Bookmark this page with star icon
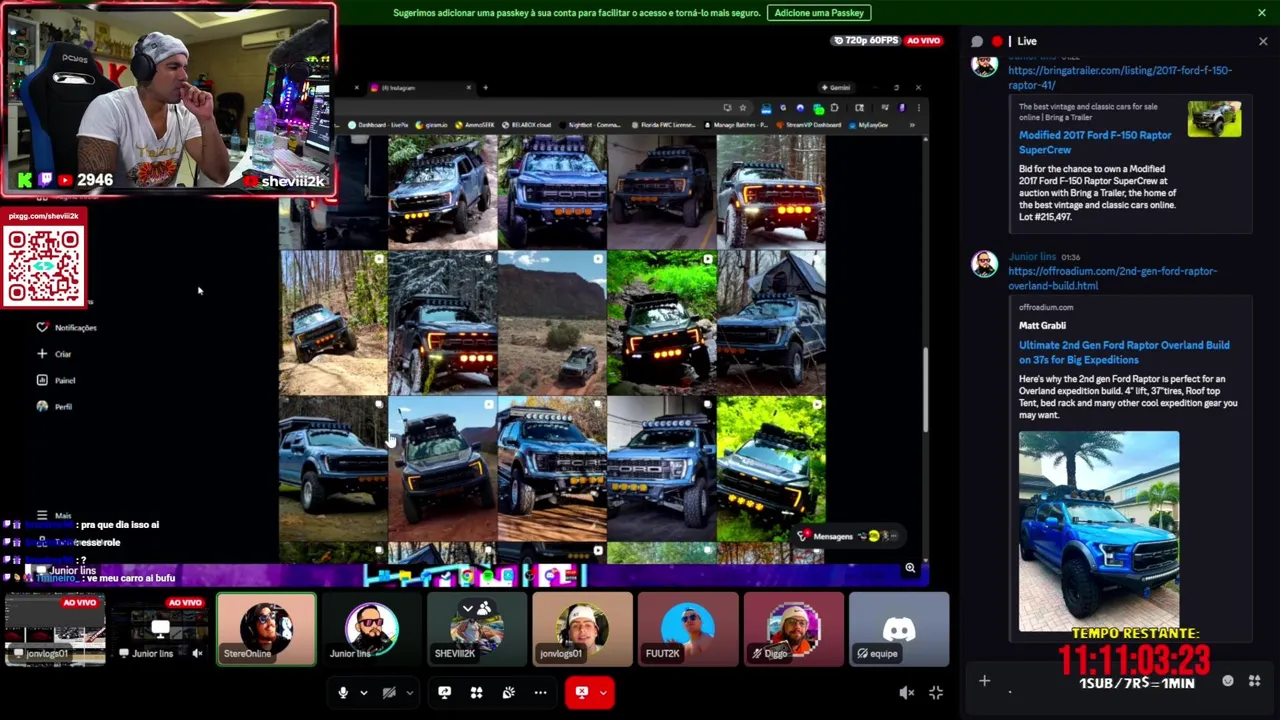 pos(742,108)
